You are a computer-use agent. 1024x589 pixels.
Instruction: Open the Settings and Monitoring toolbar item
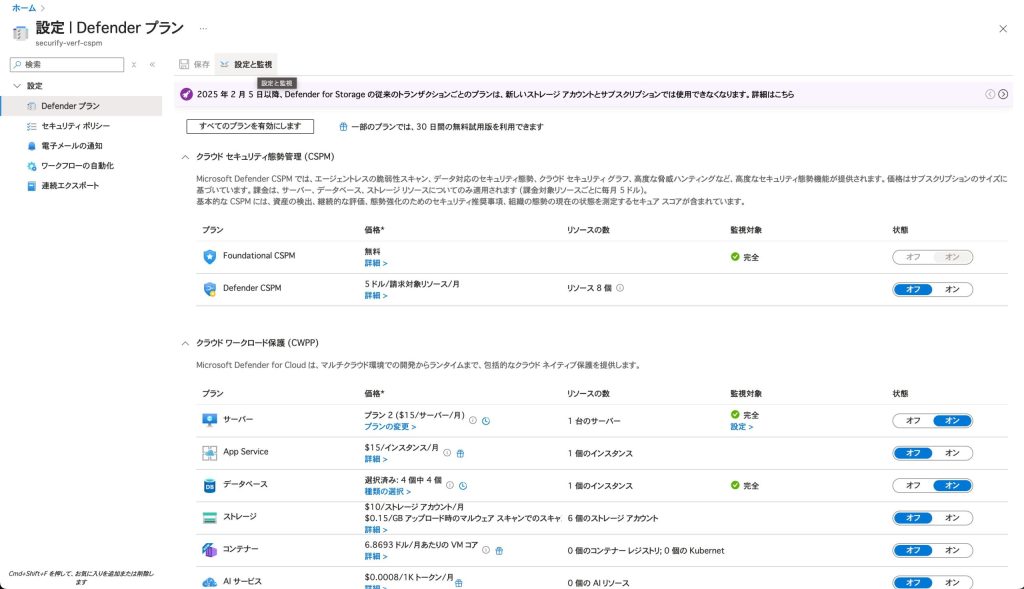tap(246, 64)
